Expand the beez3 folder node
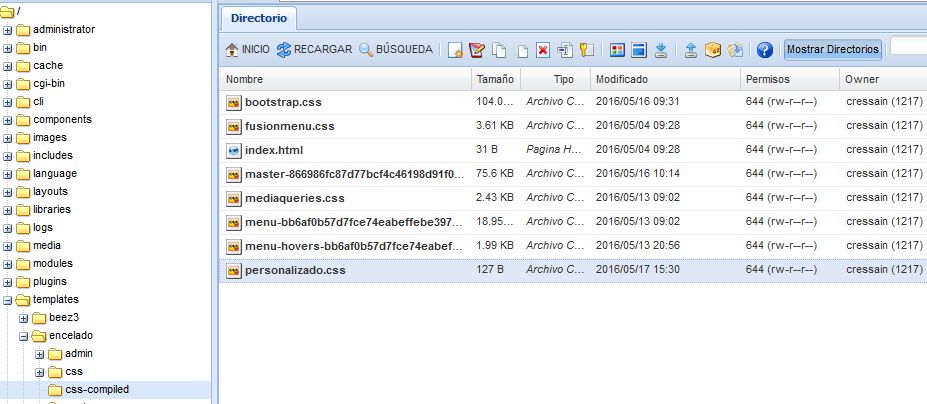Viewport: 927px width, 404px height. [24, 318]
